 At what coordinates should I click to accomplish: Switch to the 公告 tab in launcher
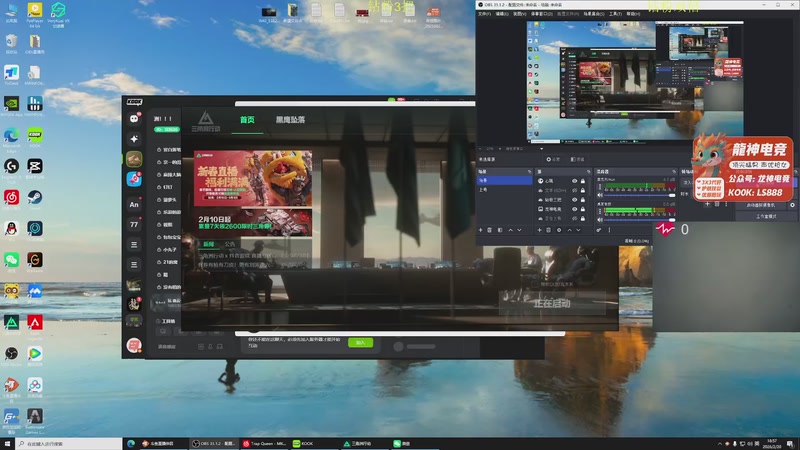point(230,244)
